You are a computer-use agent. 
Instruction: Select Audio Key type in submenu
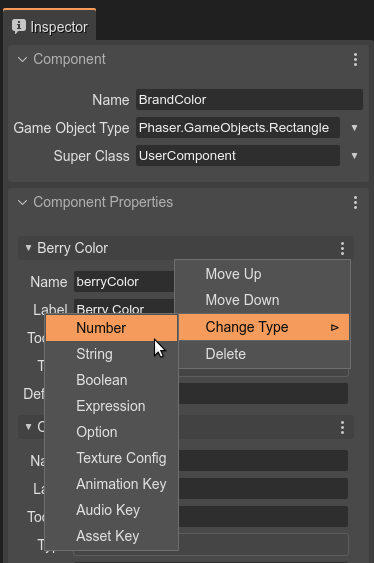(112, 510)
